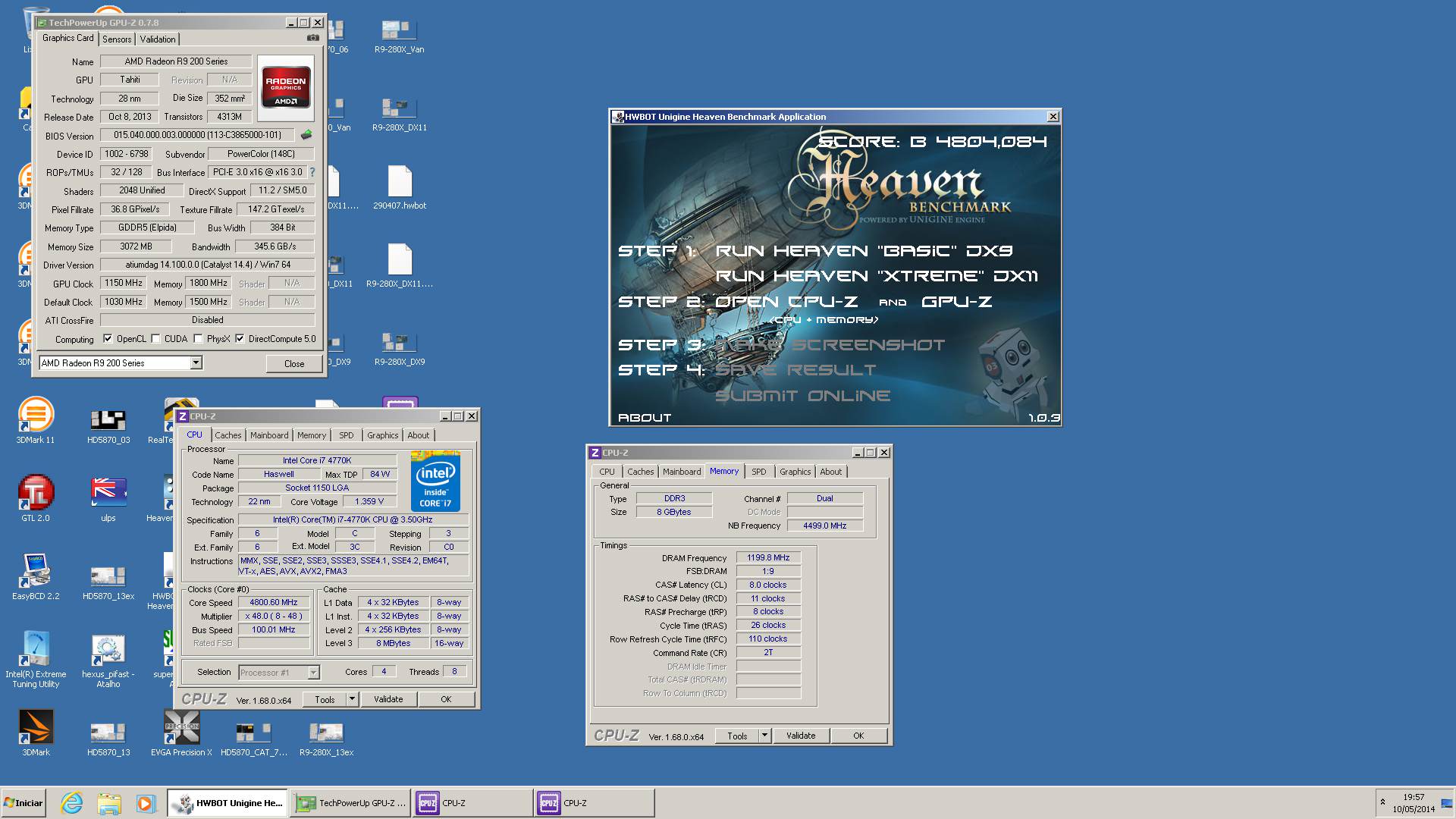Toggle the CUDA checkbox in GPU-Z
Image resolution: width=1456 pixels, height=819 pixels.
click(x=156, y=339)
